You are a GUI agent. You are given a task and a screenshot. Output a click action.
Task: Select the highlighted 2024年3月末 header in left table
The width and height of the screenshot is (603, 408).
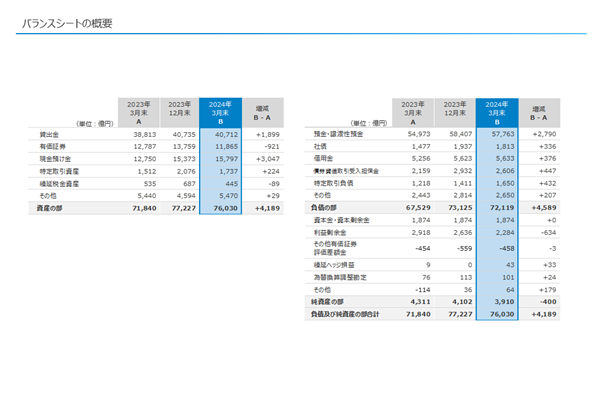click(x=220, y=113)
